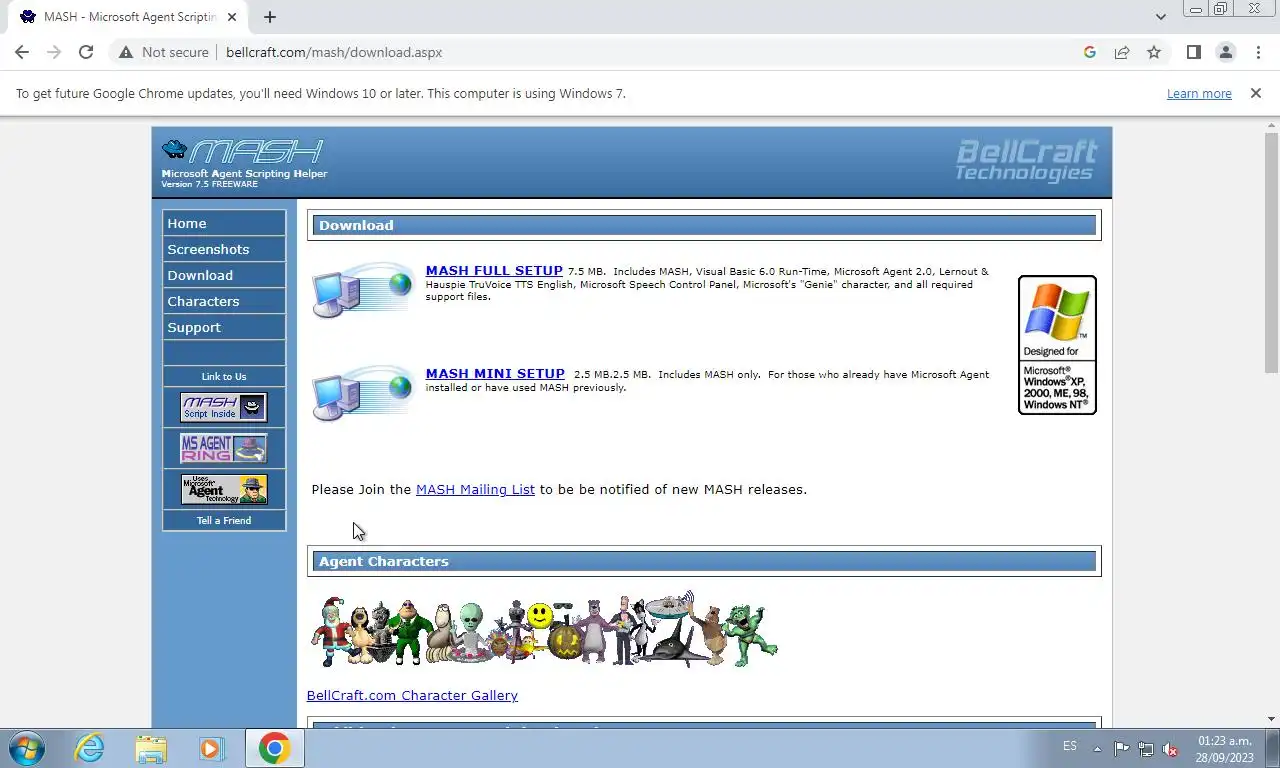Open the MASH Mailing List link

tap(475, 489)
